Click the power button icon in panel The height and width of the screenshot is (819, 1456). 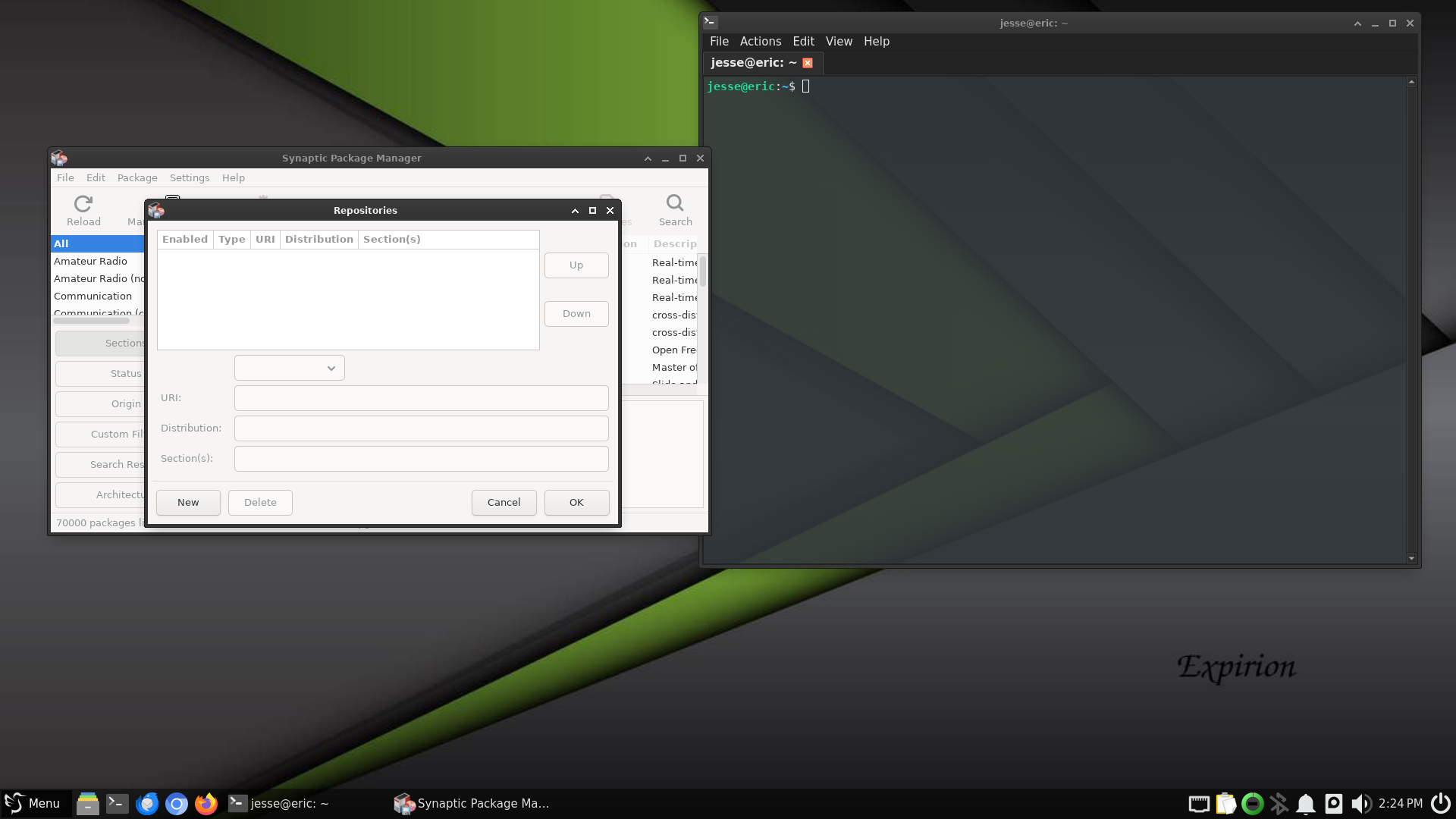point(1440,803)
